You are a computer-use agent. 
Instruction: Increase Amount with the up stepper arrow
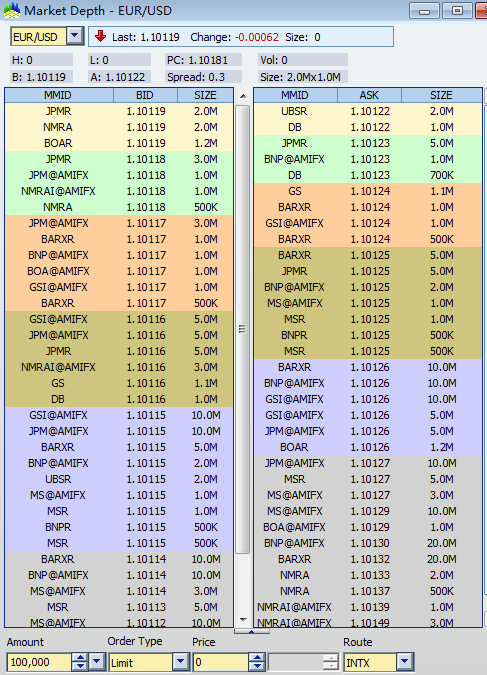80,658
